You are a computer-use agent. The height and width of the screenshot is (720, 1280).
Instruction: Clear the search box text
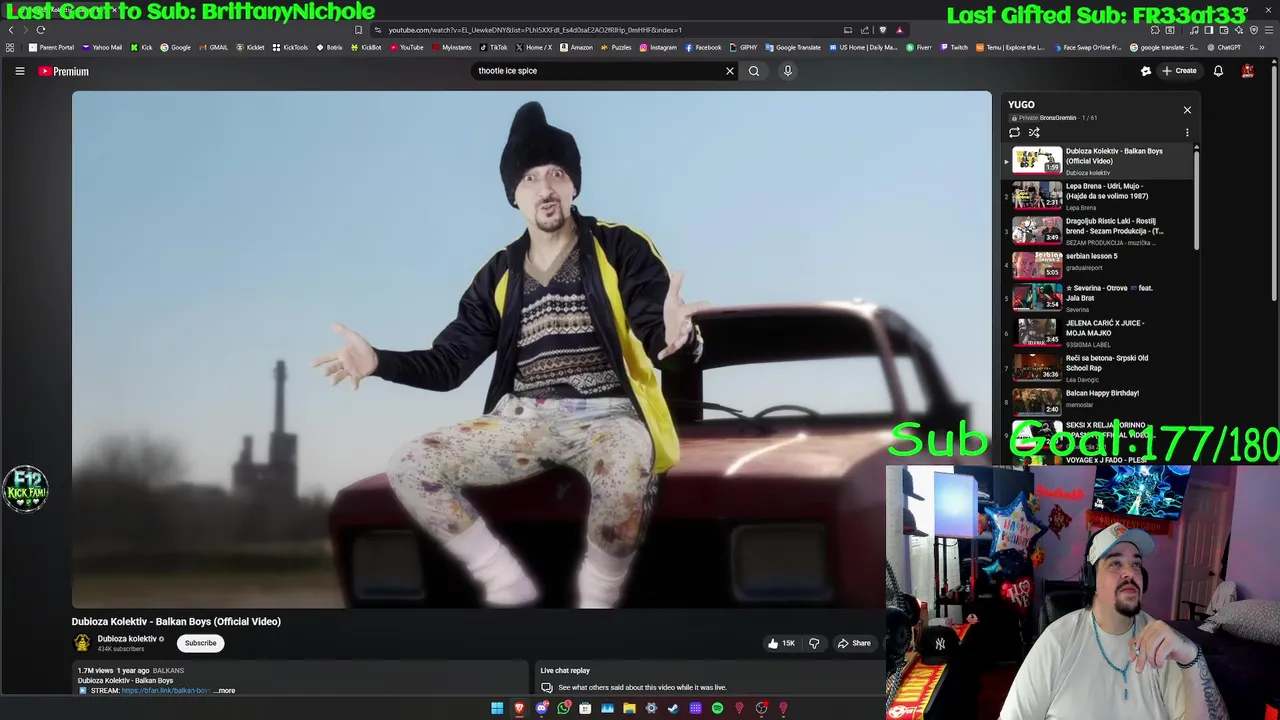[730, 71]
